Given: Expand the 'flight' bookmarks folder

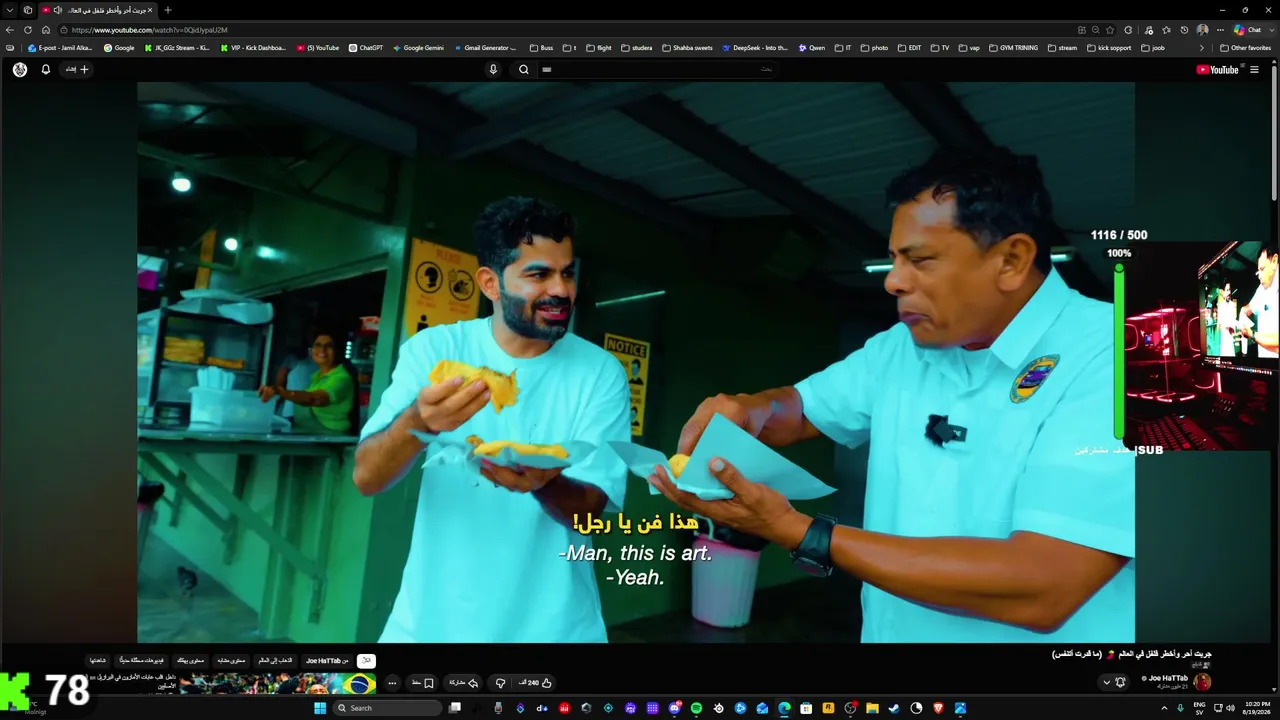Looking at the screenshot, I should click(598, 48).
